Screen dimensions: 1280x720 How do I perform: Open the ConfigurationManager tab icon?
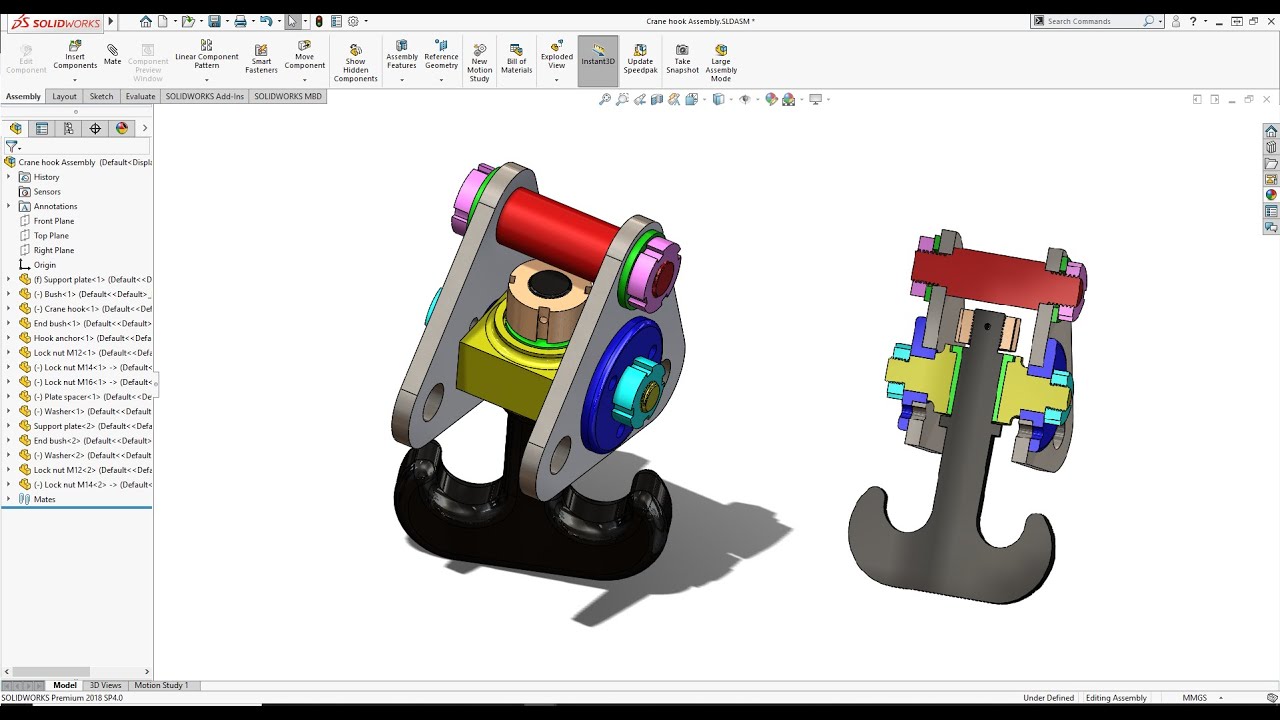point(68,128)
